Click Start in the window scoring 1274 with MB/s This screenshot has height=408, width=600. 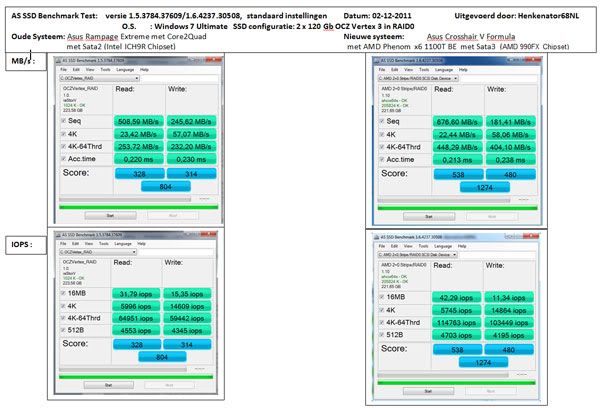429,217
